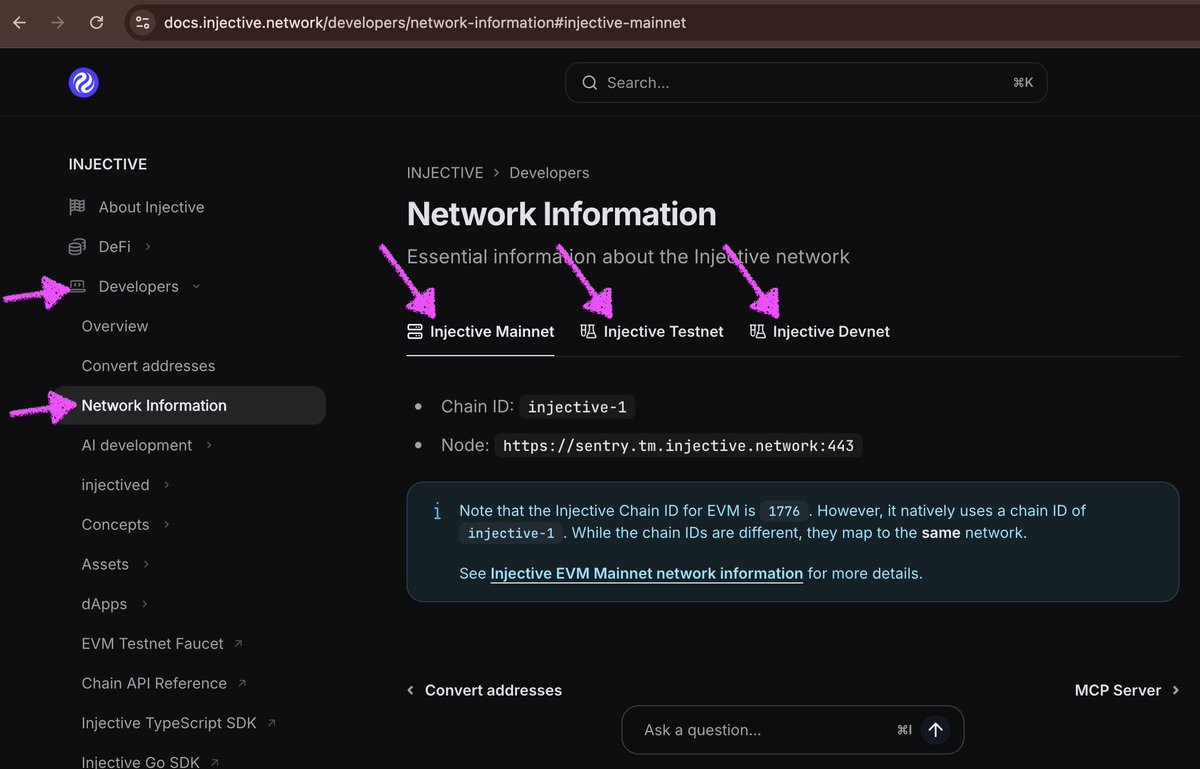
Task: Open About Injective in sidebar
Action: click(x=151, y=207)
